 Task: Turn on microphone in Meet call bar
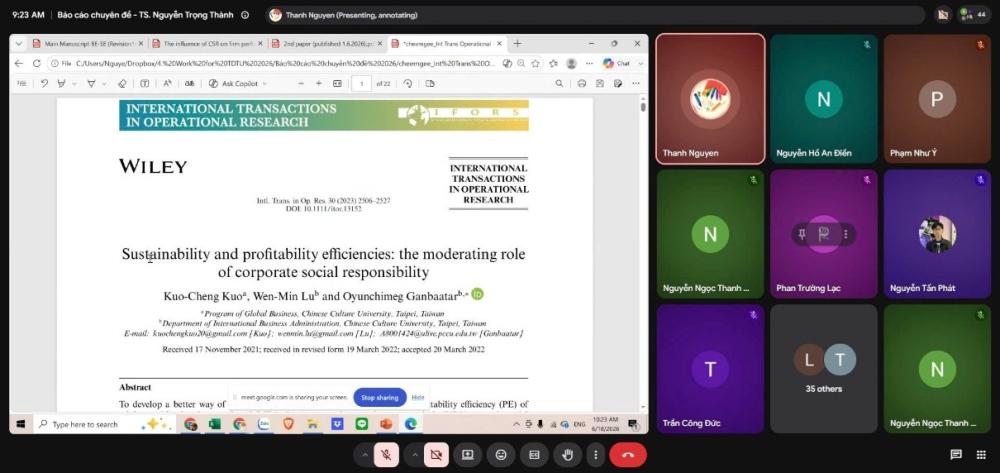coord(386,455)
